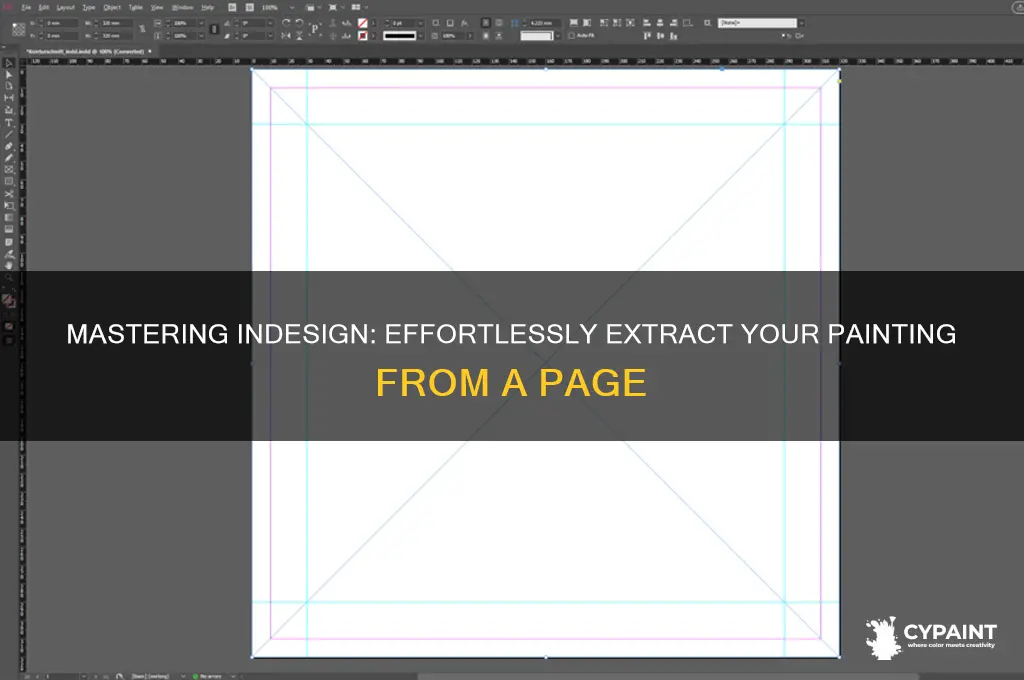
Task: Select the Selection tool arrow
Action: click(9, 63)
